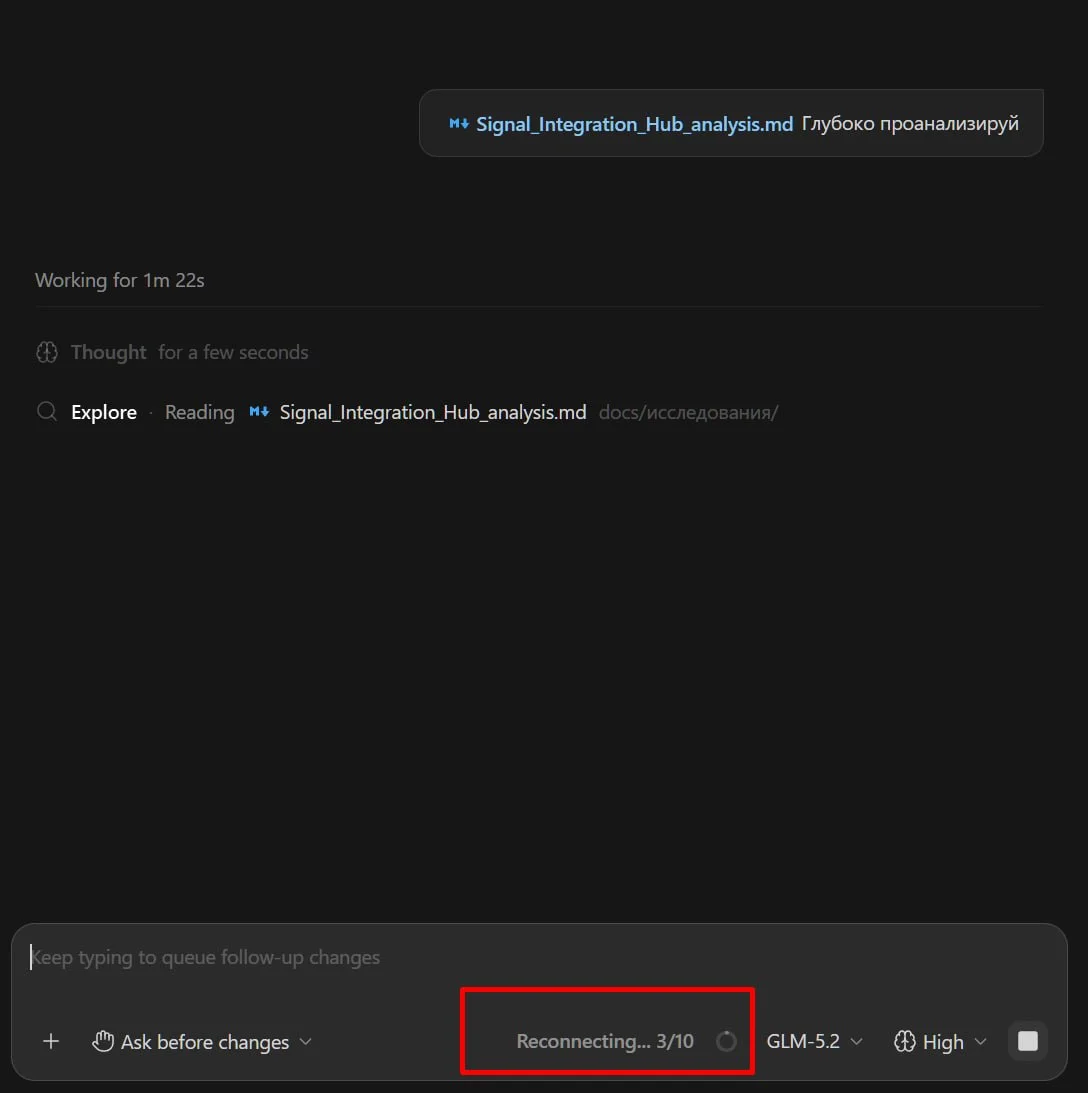
Task: Click the docs/исследования/ path text
Action: coord(688,412)
